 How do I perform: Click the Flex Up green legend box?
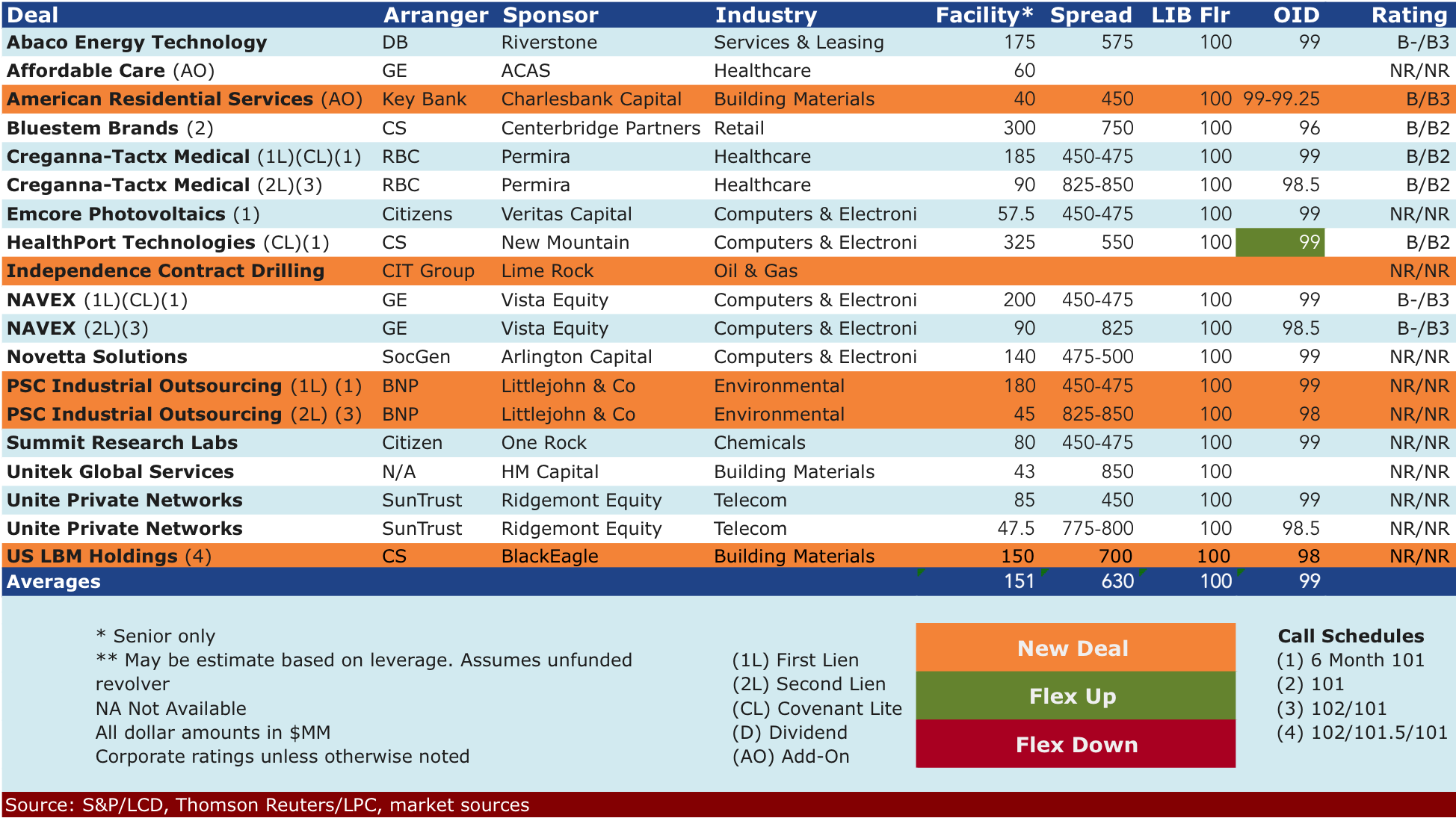(x=1076, y=695)
